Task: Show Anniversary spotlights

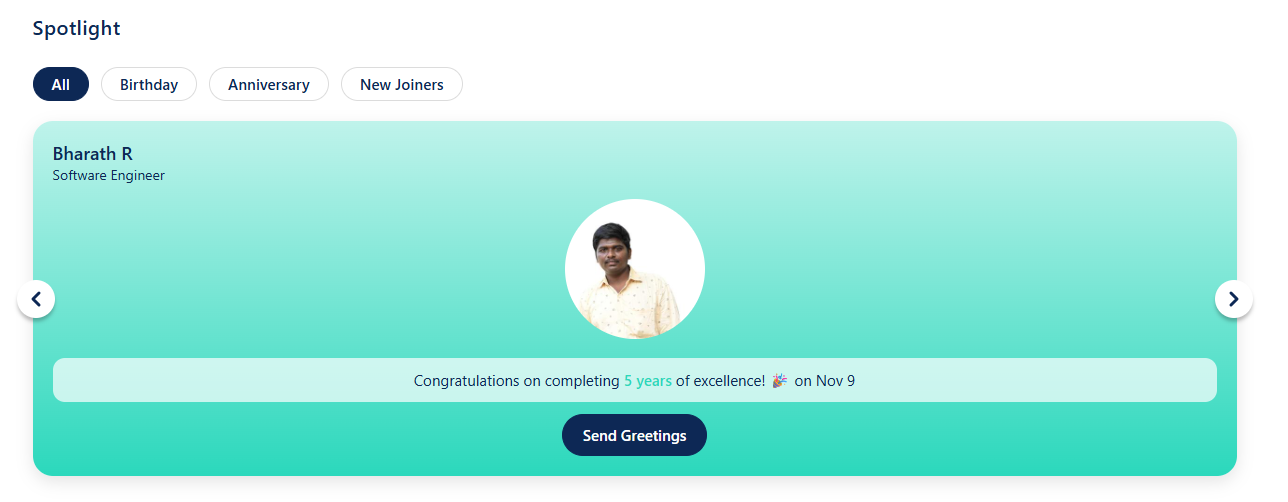Action: tap(269, 85)
